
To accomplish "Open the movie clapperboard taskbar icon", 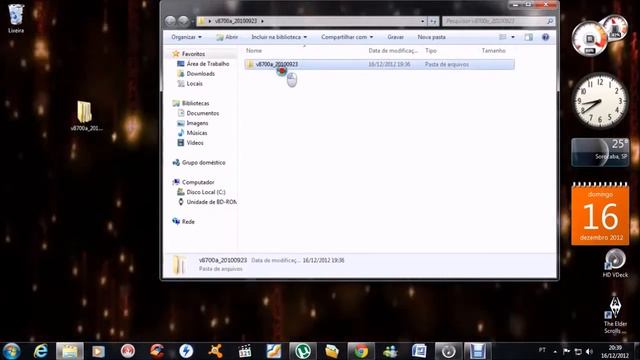I will coord(244,351).
